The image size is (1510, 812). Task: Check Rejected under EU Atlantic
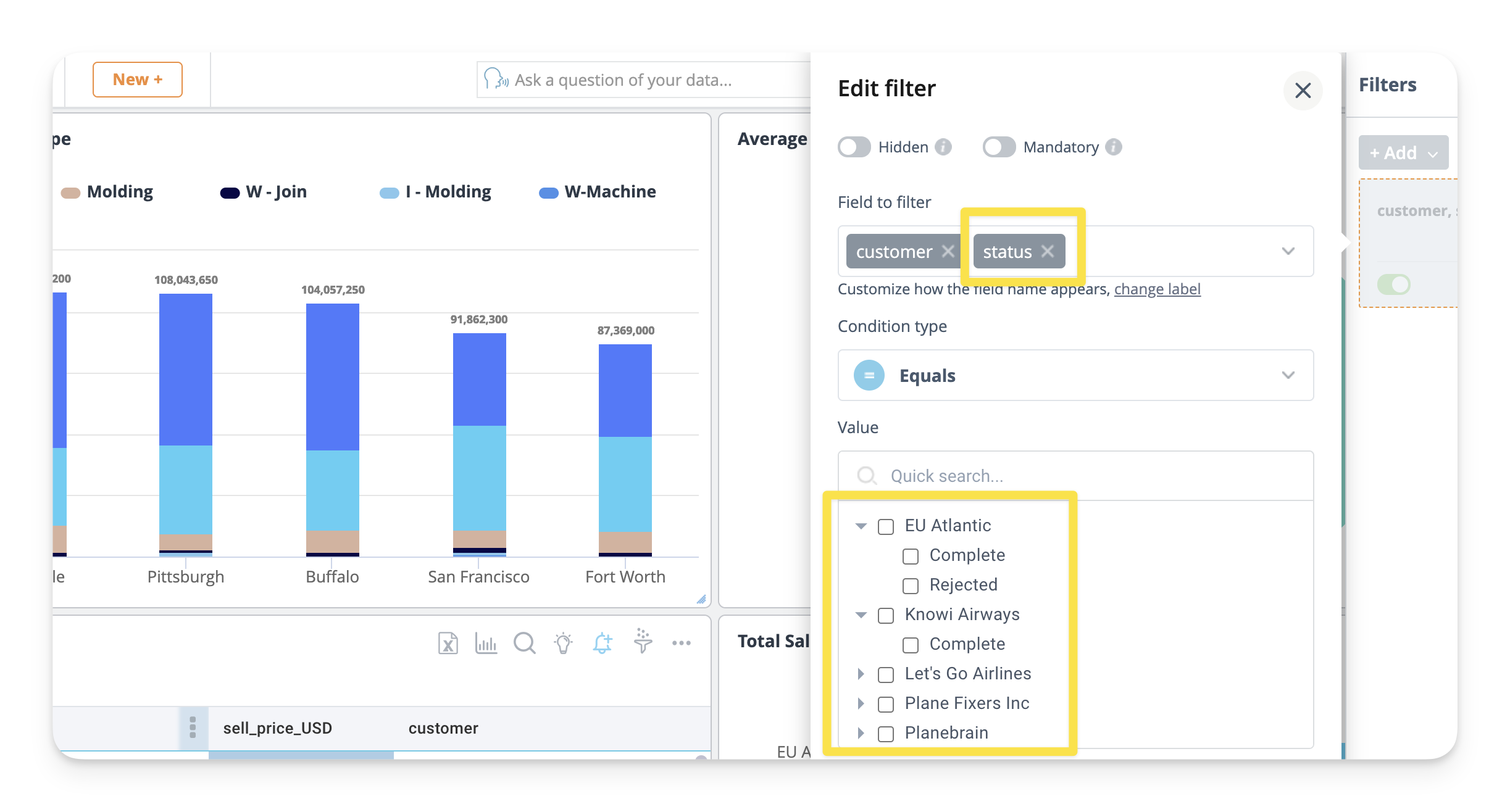911,586
